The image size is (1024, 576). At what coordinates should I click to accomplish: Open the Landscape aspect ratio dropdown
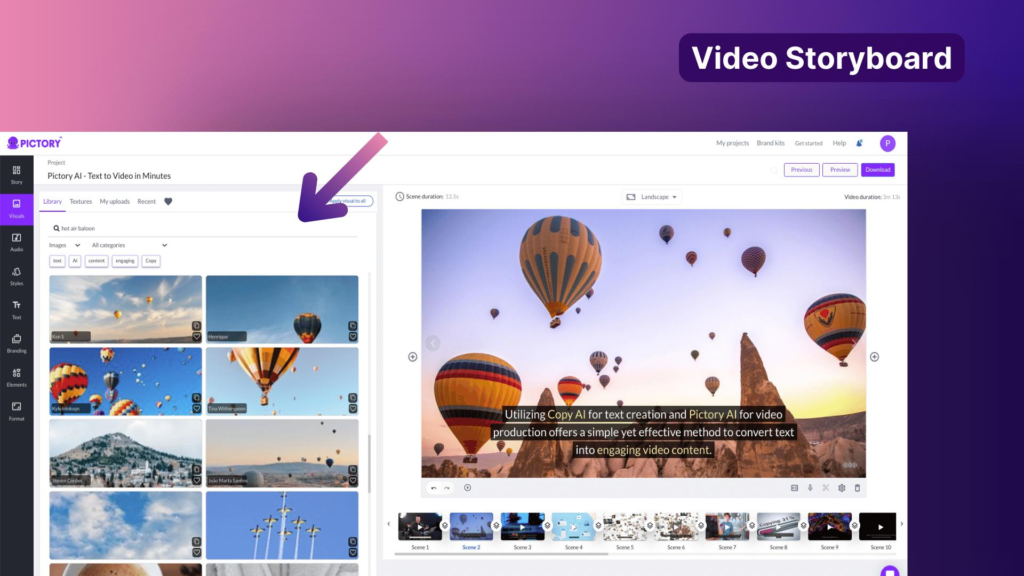coord(651,197)
